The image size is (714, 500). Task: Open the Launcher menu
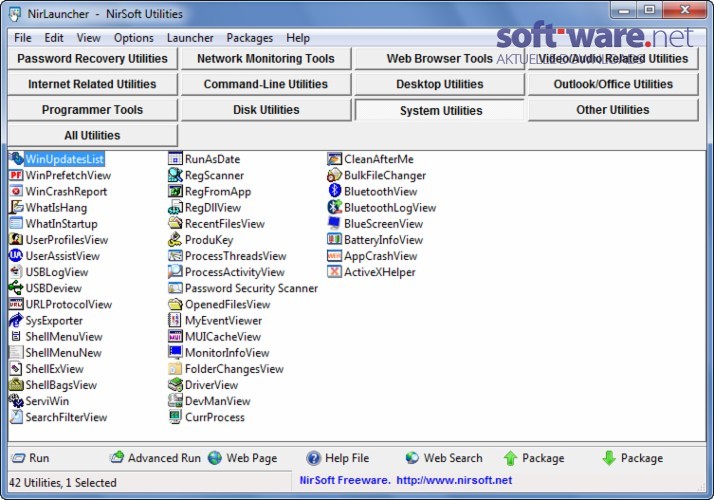tap(190, 38)
